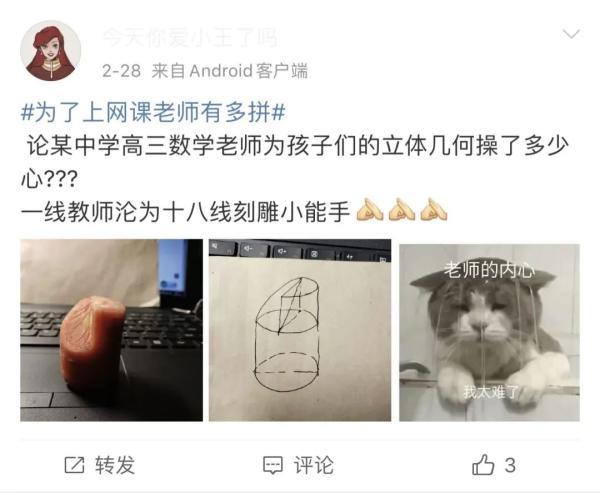
Task: Click the 转发 repost label
Action: click(x=115, y=465)
